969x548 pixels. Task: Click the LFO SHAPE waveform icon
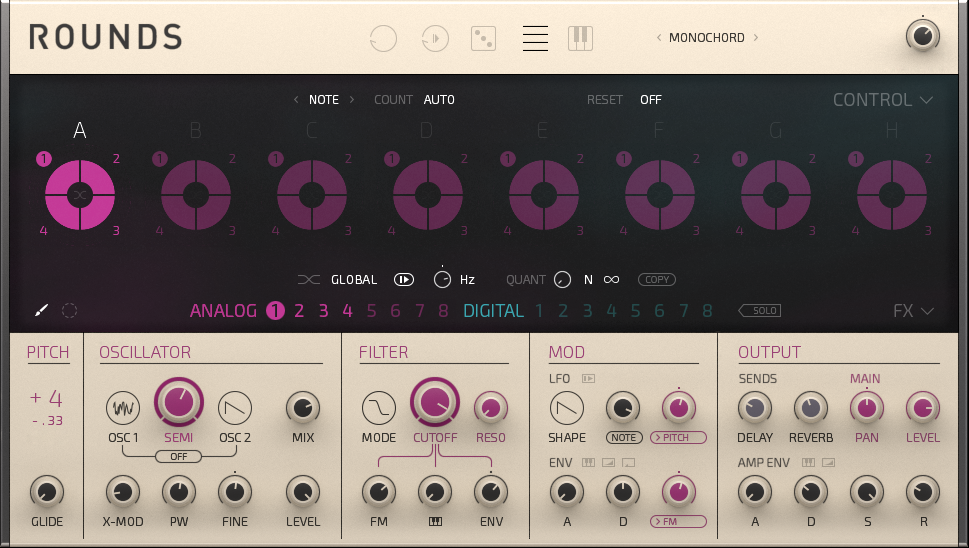pos(567,407)
